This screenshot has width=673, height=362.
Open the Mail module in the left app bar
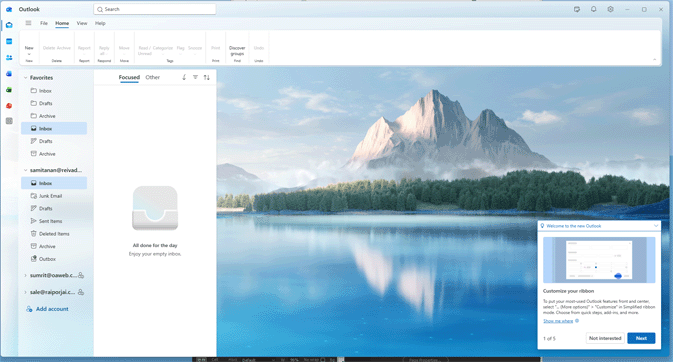tap(9, 25)
